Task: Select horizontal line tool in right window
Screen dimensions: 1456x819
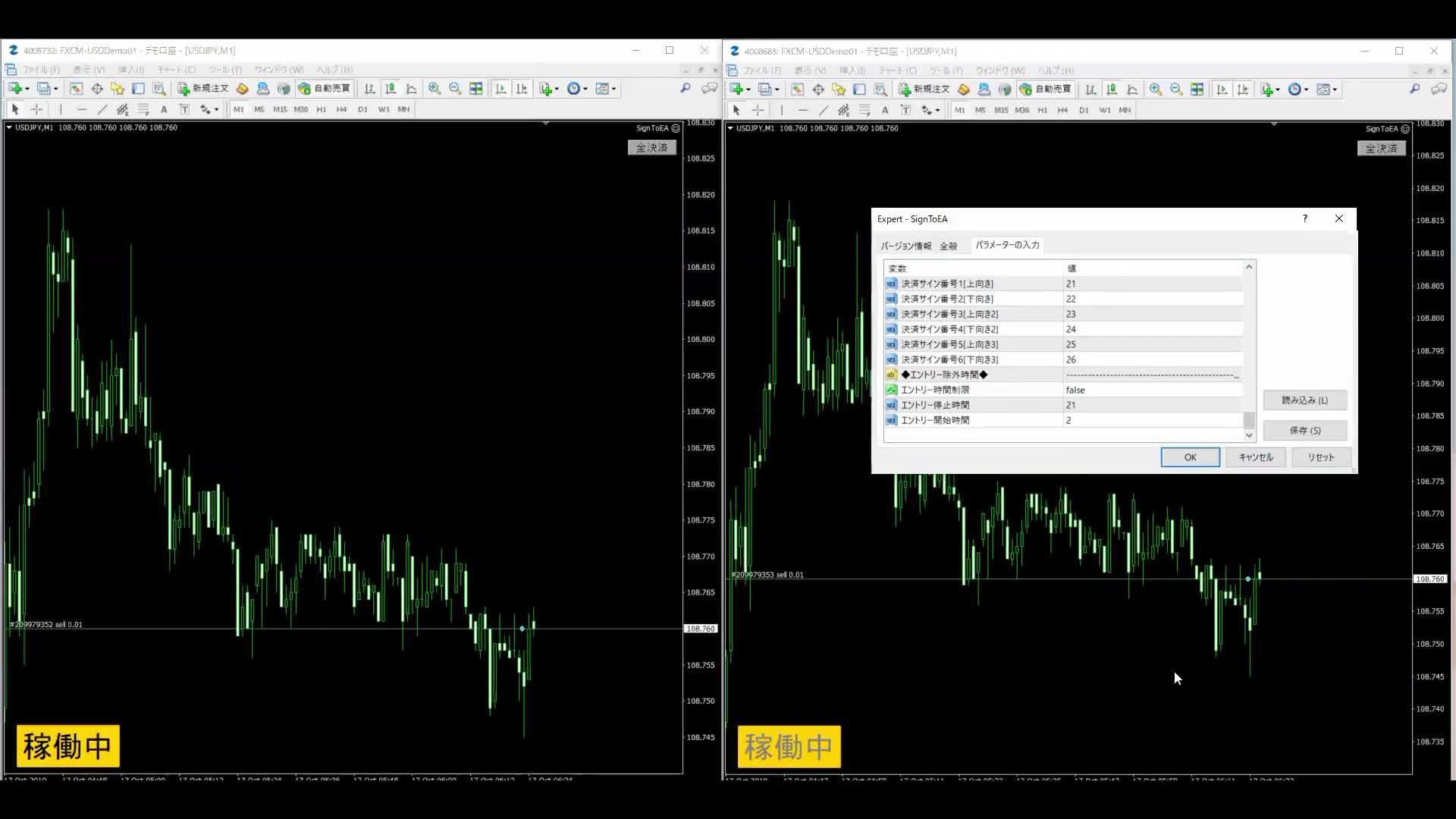Action: [x=802, y=110]
